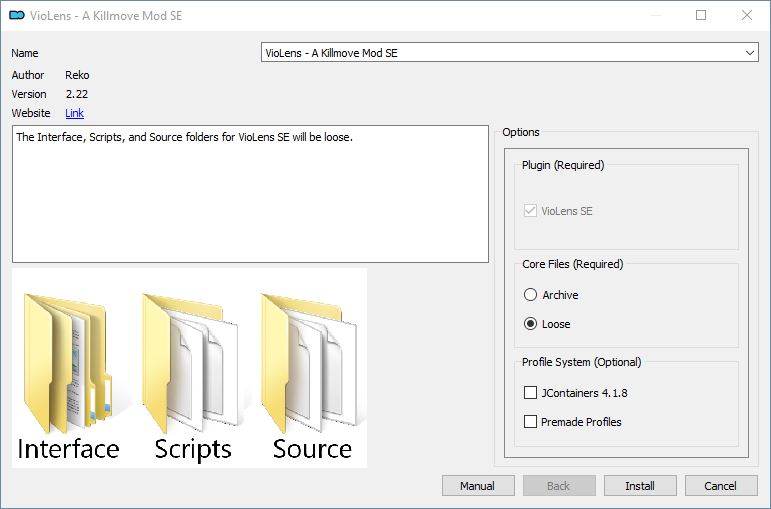Open the Name combo box dropdown arrow
This screenshot has height=509, width=771.
pyautogui.click(x=749, y=53)
